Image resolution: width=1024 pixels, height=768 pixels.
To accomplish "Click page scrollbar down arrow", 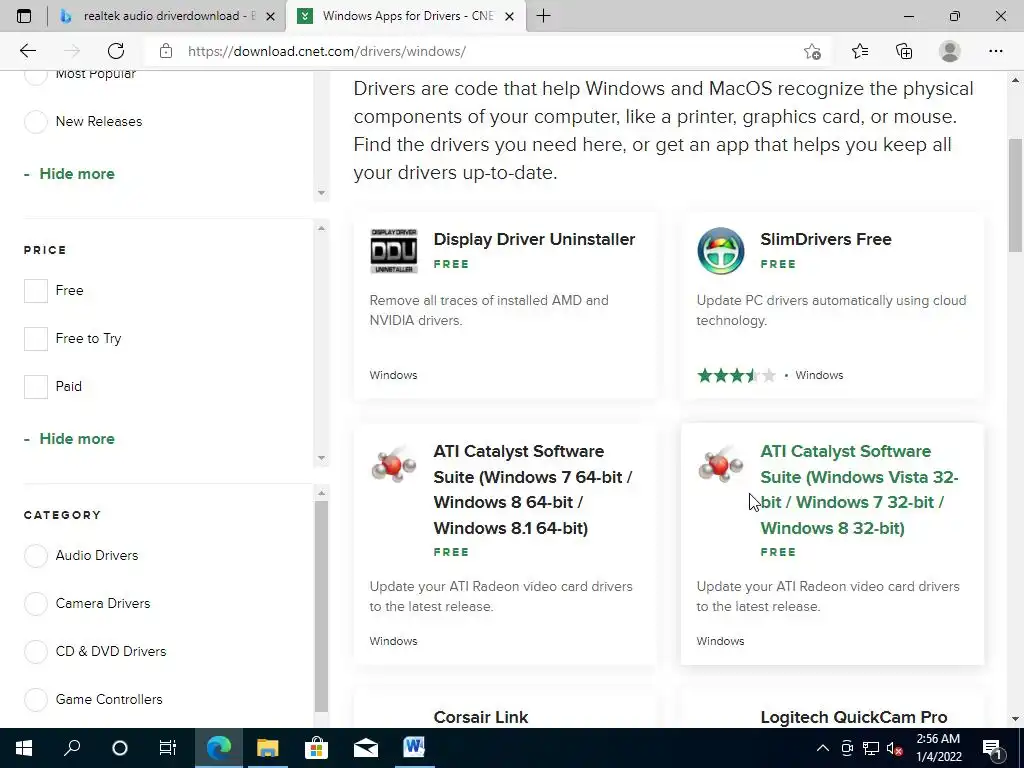I will click(x=1015, y=720).
